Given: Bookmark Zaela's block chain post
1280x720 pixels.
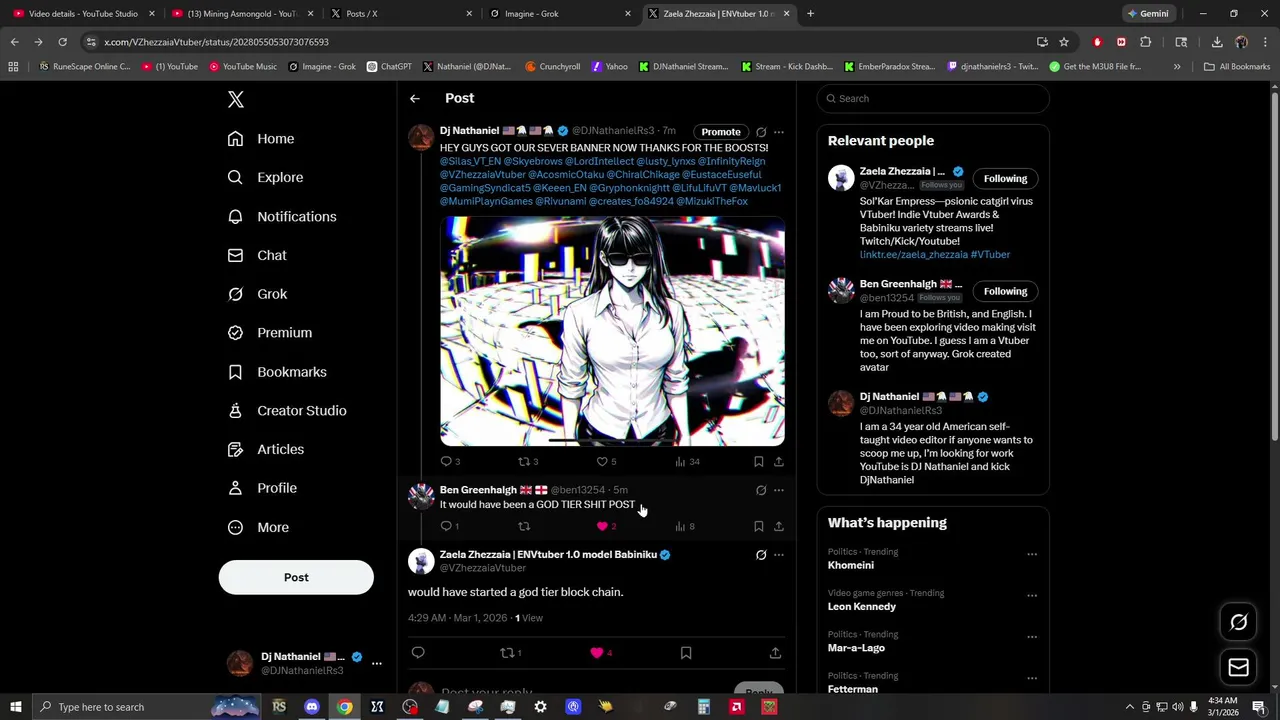Looking at the screenshot, I should (686, 653).
